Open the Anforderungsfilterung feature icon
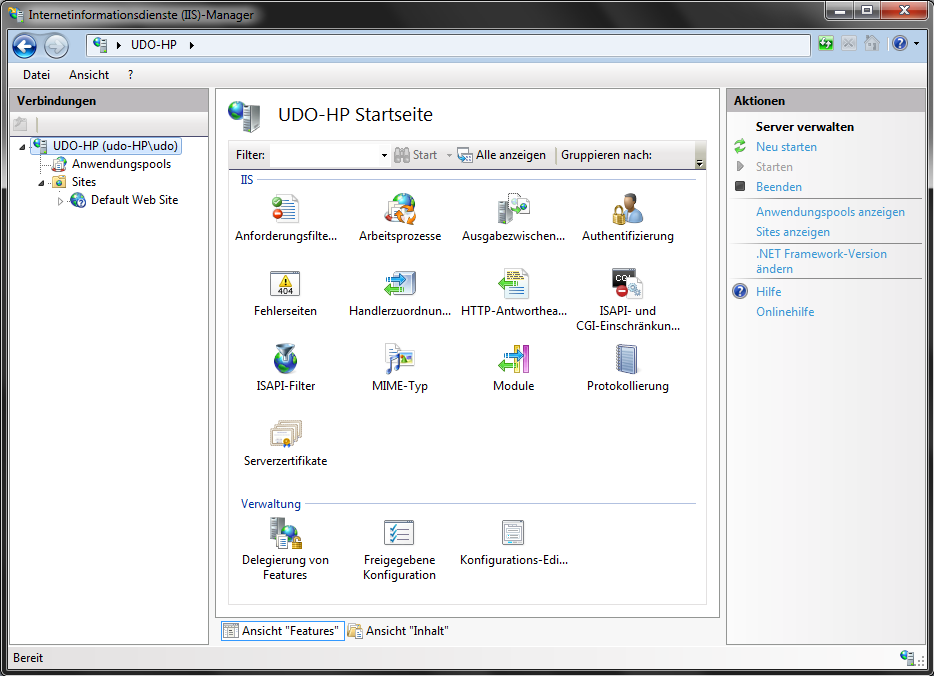934x676 pixels. click(285, 209)
